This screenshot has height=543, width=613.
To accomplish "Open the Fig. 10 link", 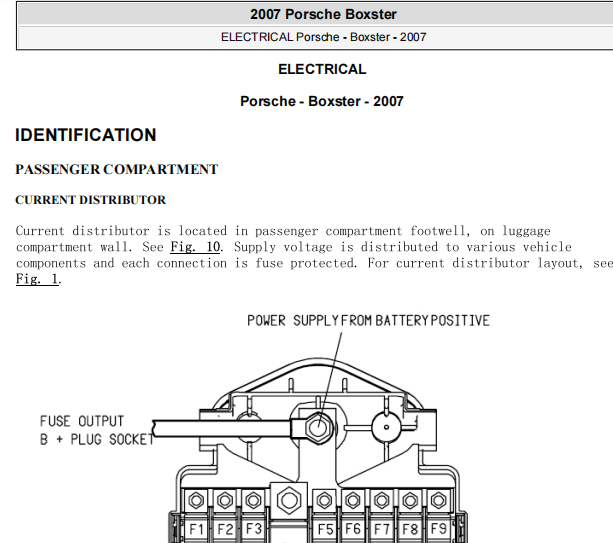I will coord(195,247).
